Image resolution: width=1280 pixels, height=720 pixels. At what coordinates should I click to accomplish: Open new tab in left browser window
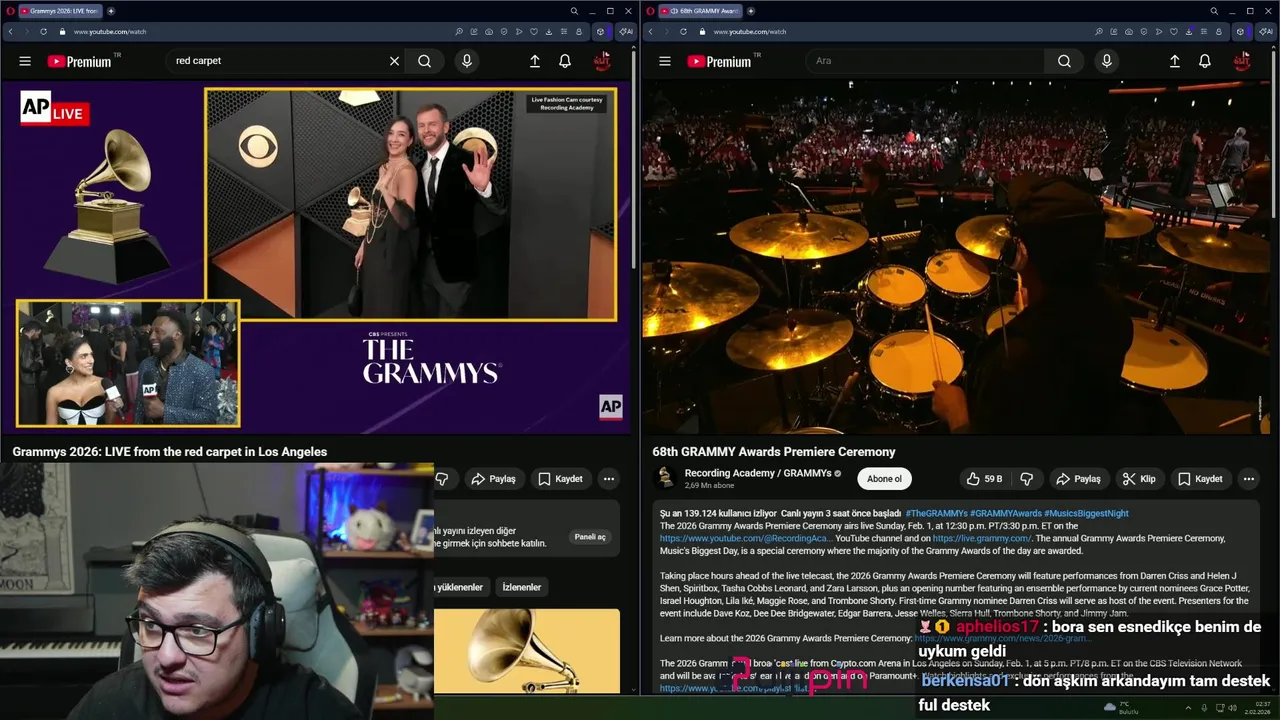(111, 11)
